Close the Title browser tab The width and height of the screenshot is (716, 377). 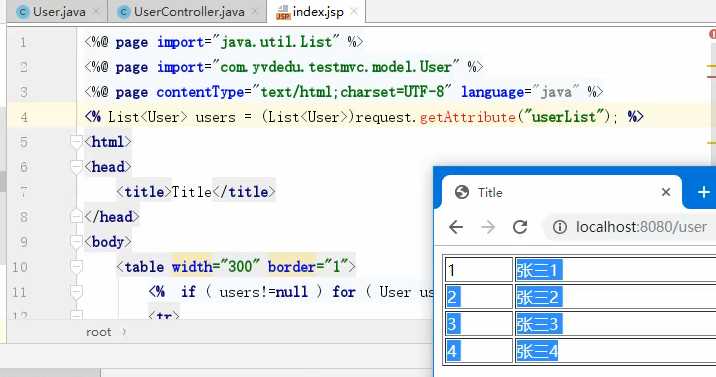click(666, 192)
